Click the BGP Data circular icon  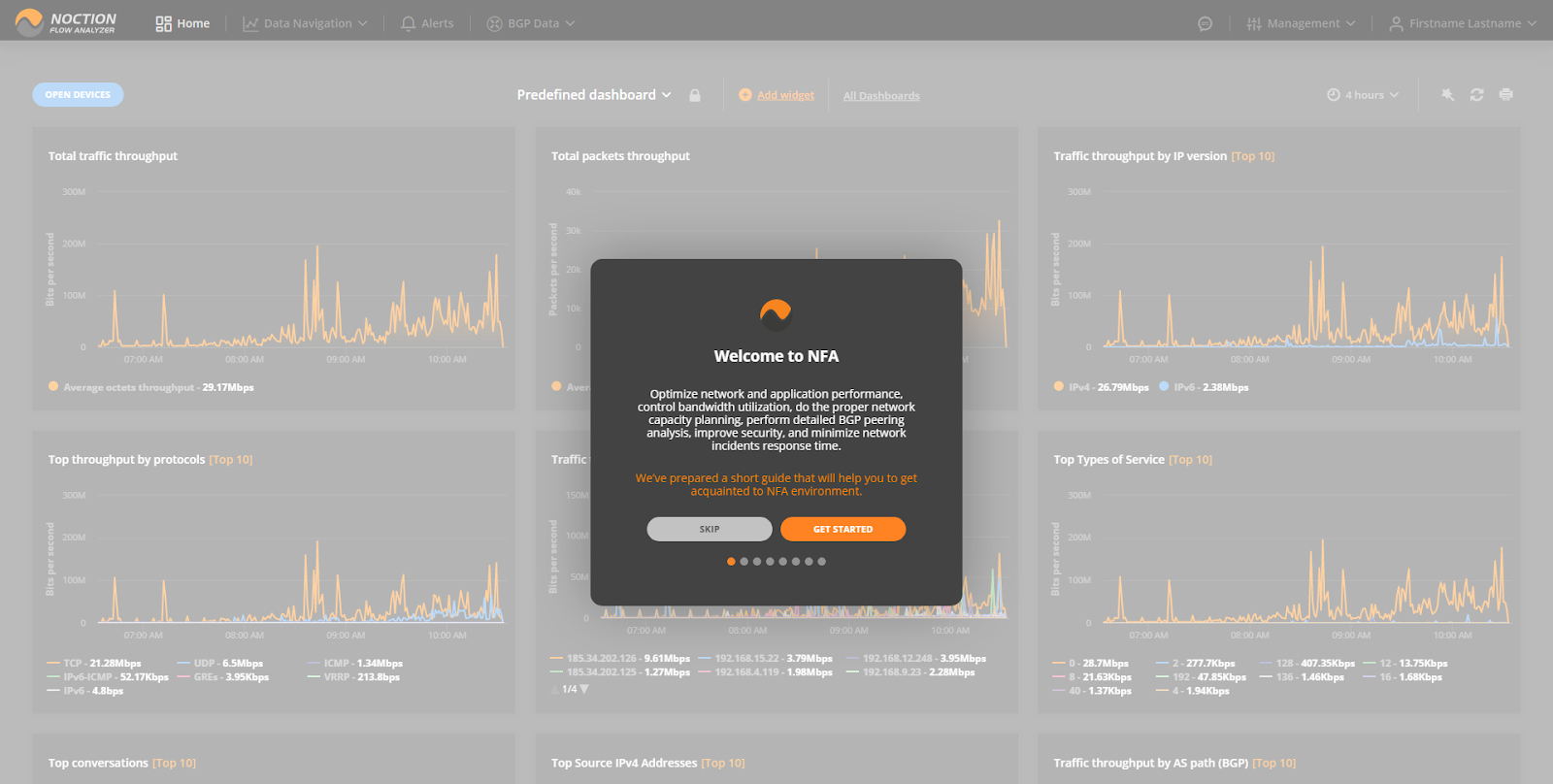click(x=494, y=23)
